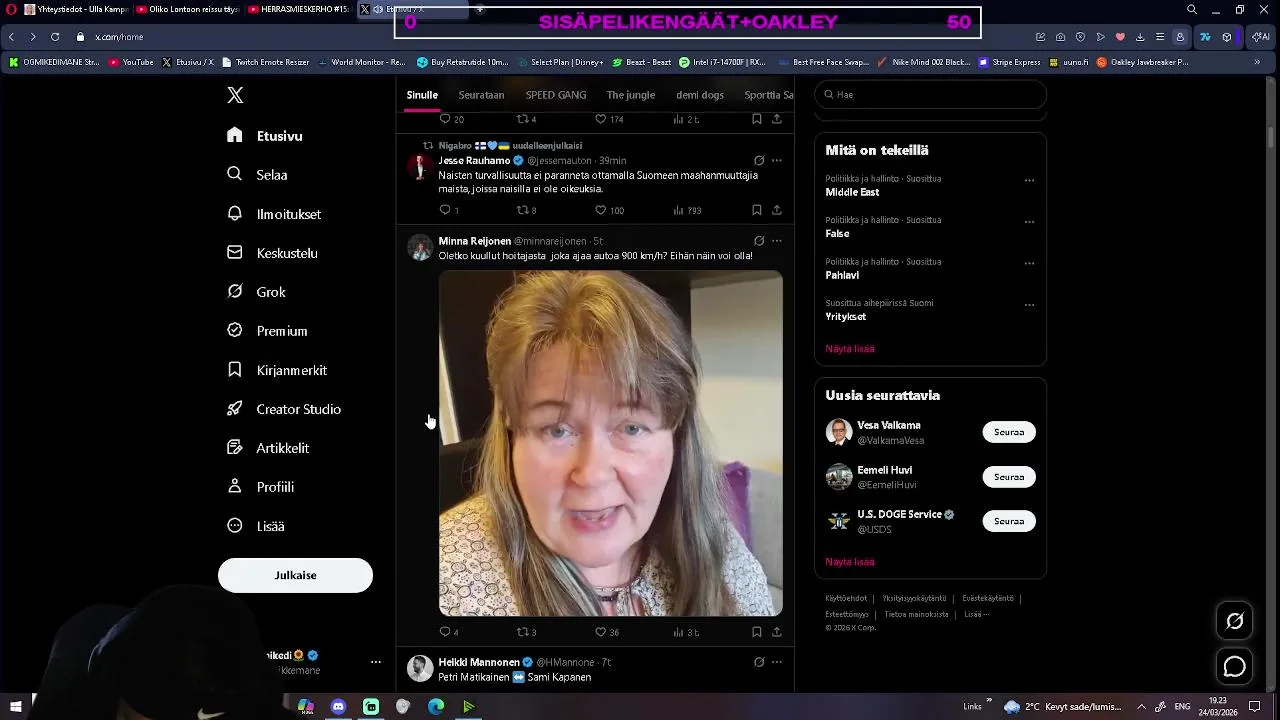Show more trends via Näytä lisää
Screen dimensions: 1280x720
pos(850,349)
